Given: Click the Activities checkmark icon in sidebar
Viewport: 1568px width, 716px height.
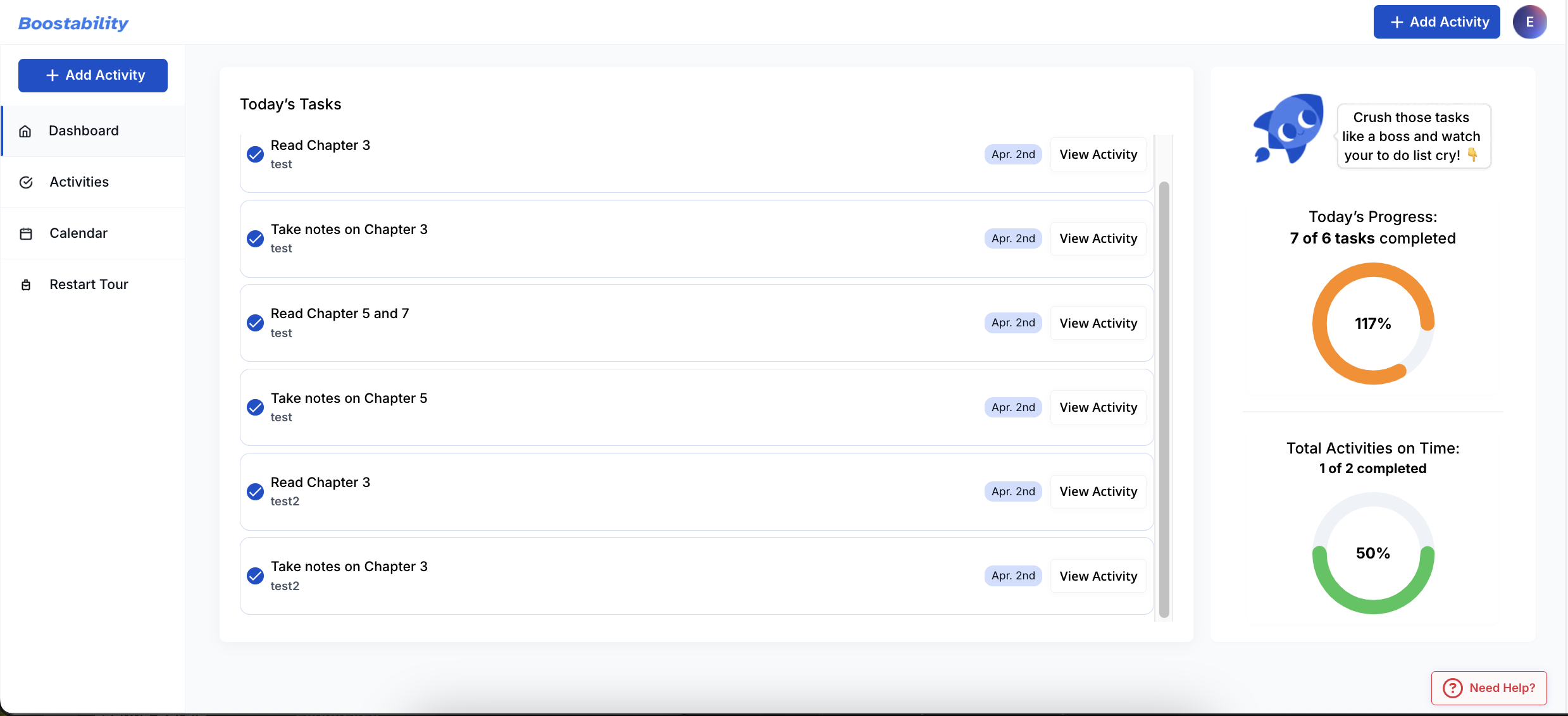Looking at the screenshot, I should [26, 182].
